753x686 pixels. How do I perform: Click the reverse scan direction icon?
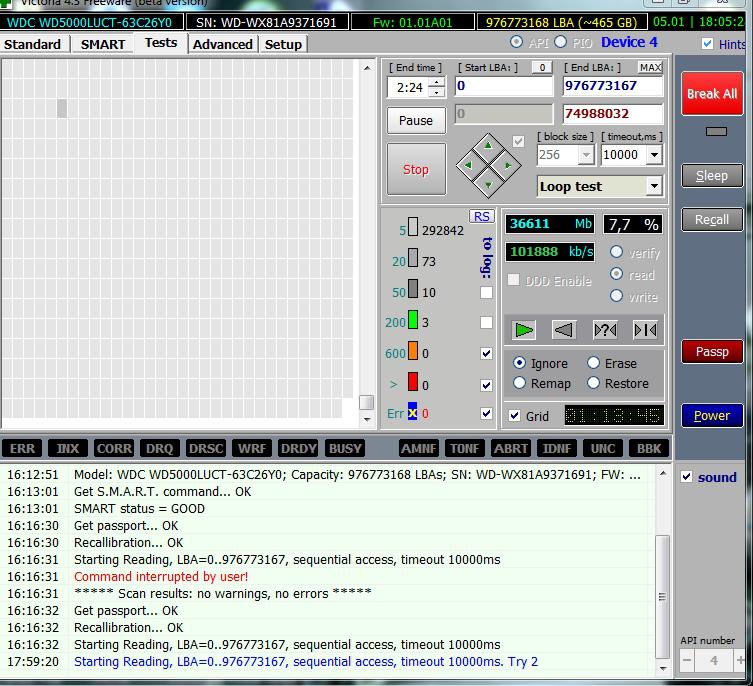(564, 330)
